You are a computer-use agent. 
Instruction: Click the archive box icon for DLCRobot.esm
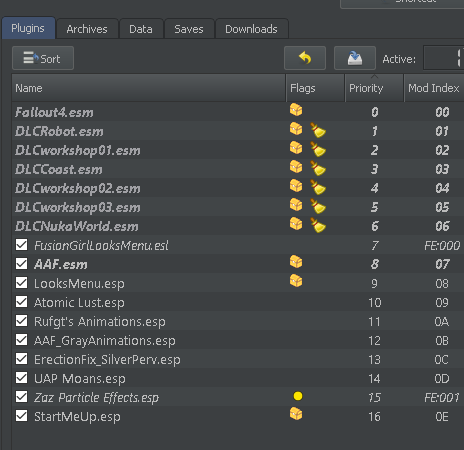[296, 129]
